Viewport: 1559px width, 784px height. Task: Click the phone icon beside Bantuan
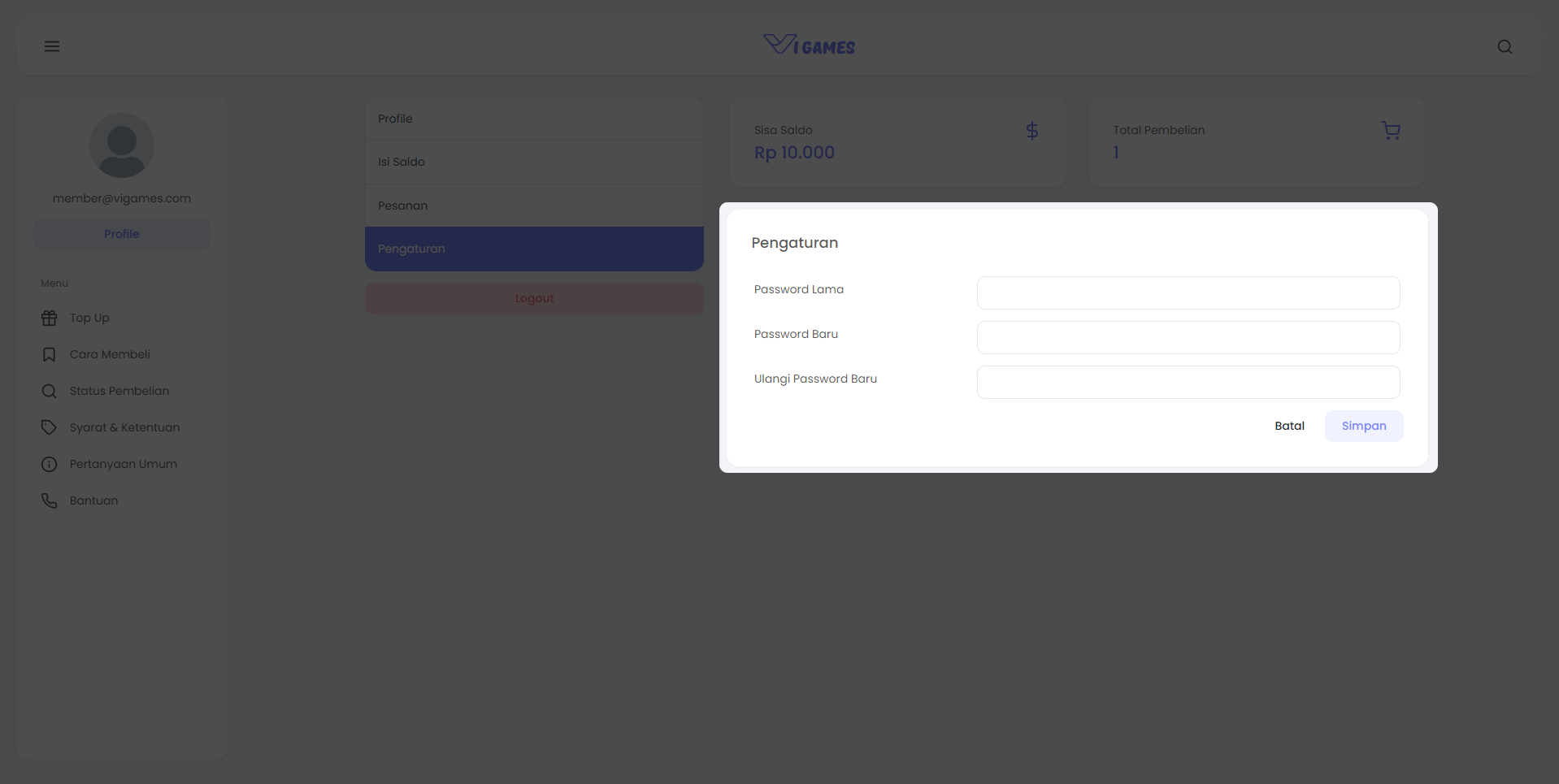(x=50, y=500)
